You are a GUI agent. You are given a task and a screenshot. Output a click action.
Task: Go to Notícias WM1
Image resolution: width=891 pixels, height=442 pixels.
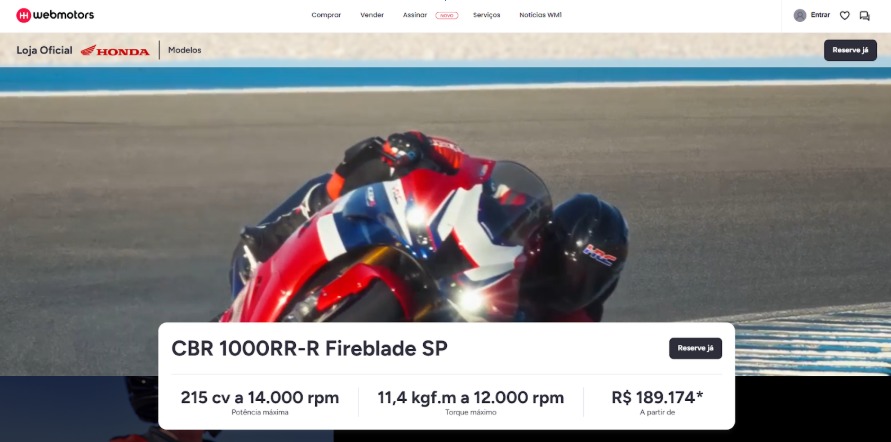pos(540,15)
